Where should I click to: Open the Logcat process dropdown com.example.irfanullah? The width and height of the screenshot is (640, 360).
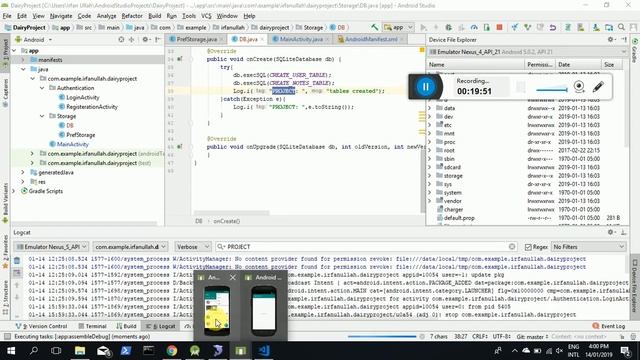[x=130, y=247]
